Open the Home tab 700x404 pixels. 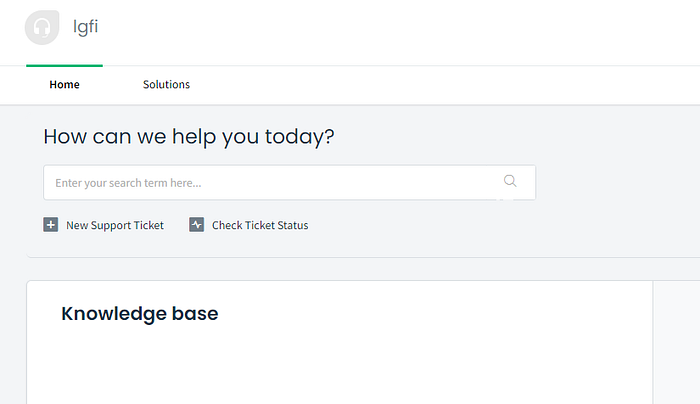point(64,85)
